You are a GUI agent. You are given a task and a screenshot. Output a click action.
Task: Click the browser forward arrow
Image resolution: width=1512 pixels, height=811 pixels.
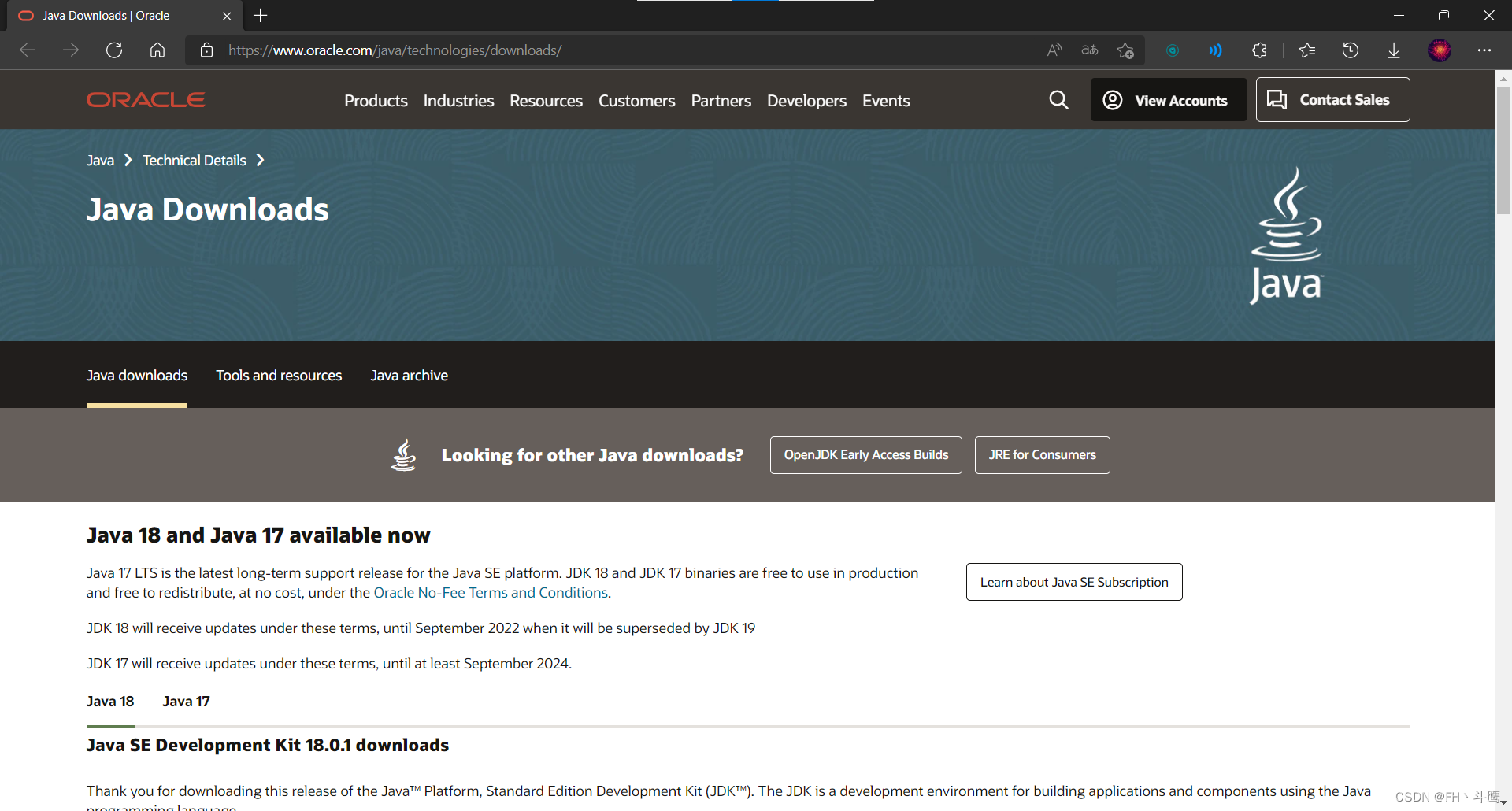click(x=71, y=50)
